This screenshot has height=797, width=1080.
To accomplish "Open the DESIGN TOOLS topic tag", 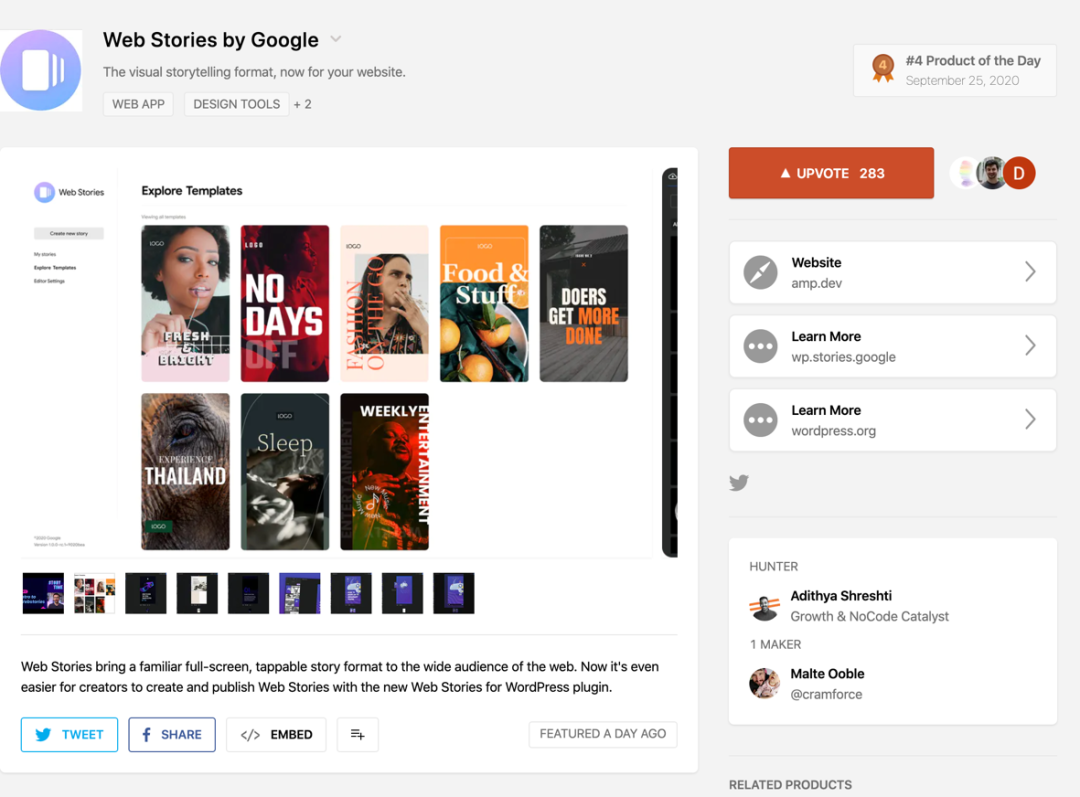I will point(236,104).
